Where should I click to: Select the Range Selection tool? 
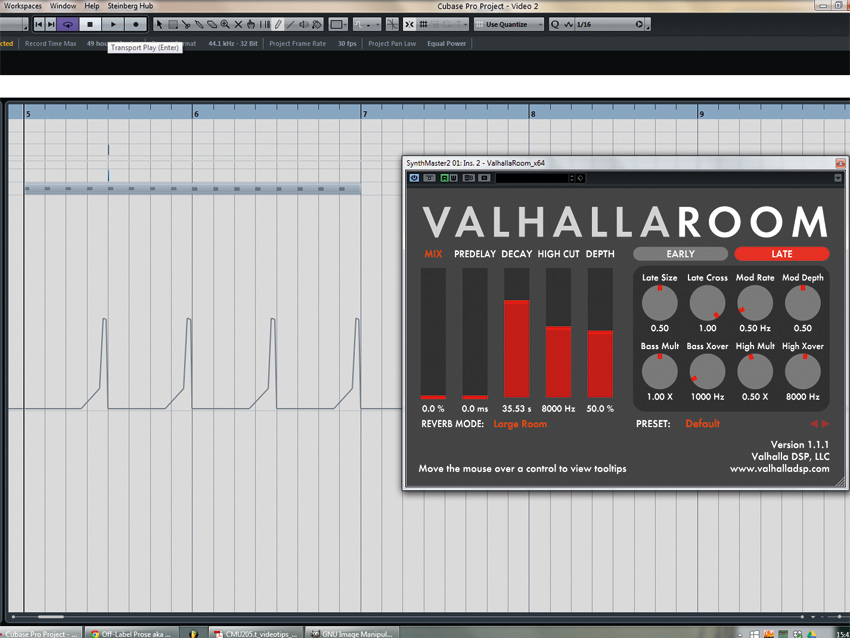tap(173, 24)
